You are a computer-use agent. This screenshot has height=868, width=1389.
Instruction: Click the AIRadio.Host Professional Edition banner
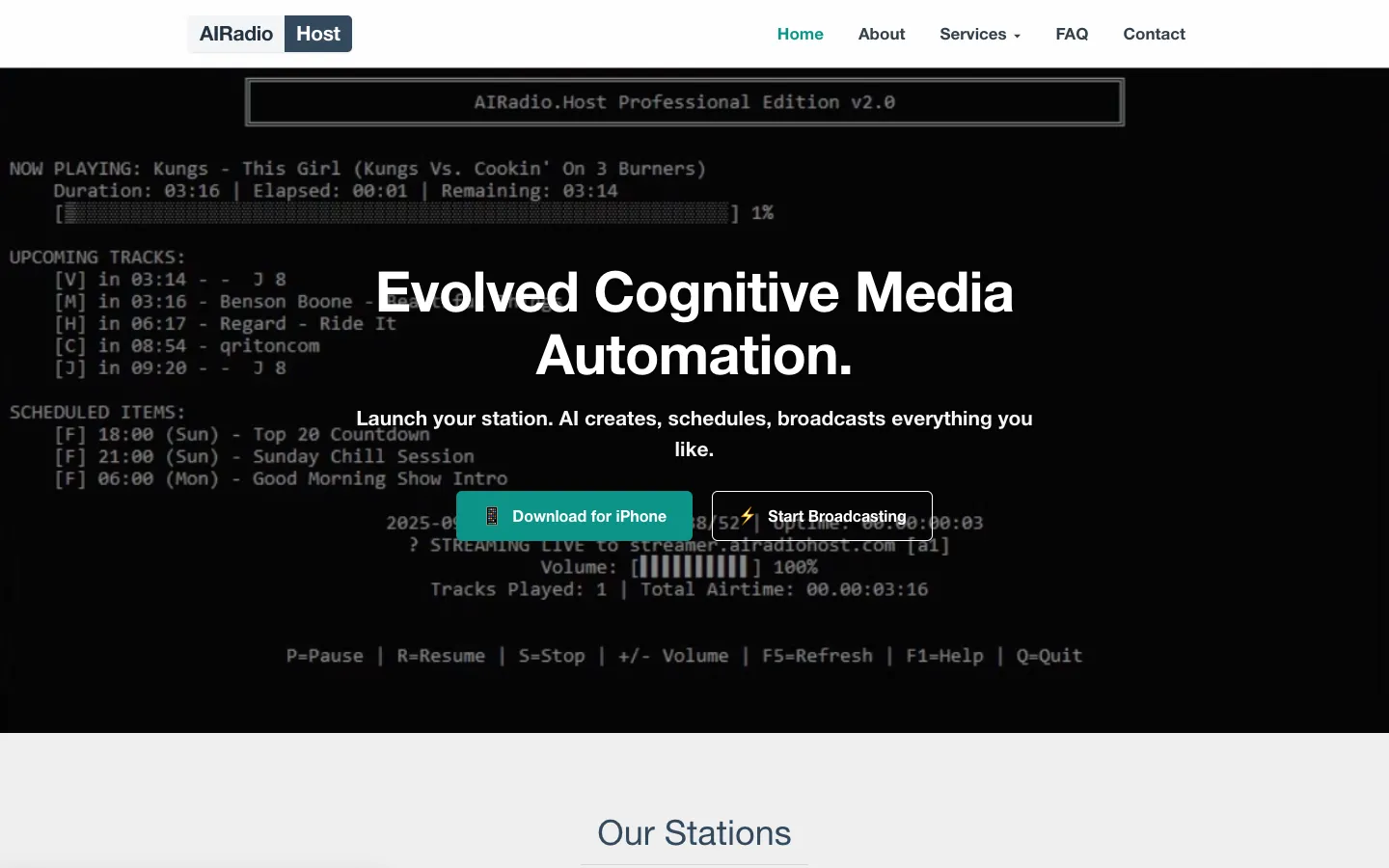(x=685, y=102)
